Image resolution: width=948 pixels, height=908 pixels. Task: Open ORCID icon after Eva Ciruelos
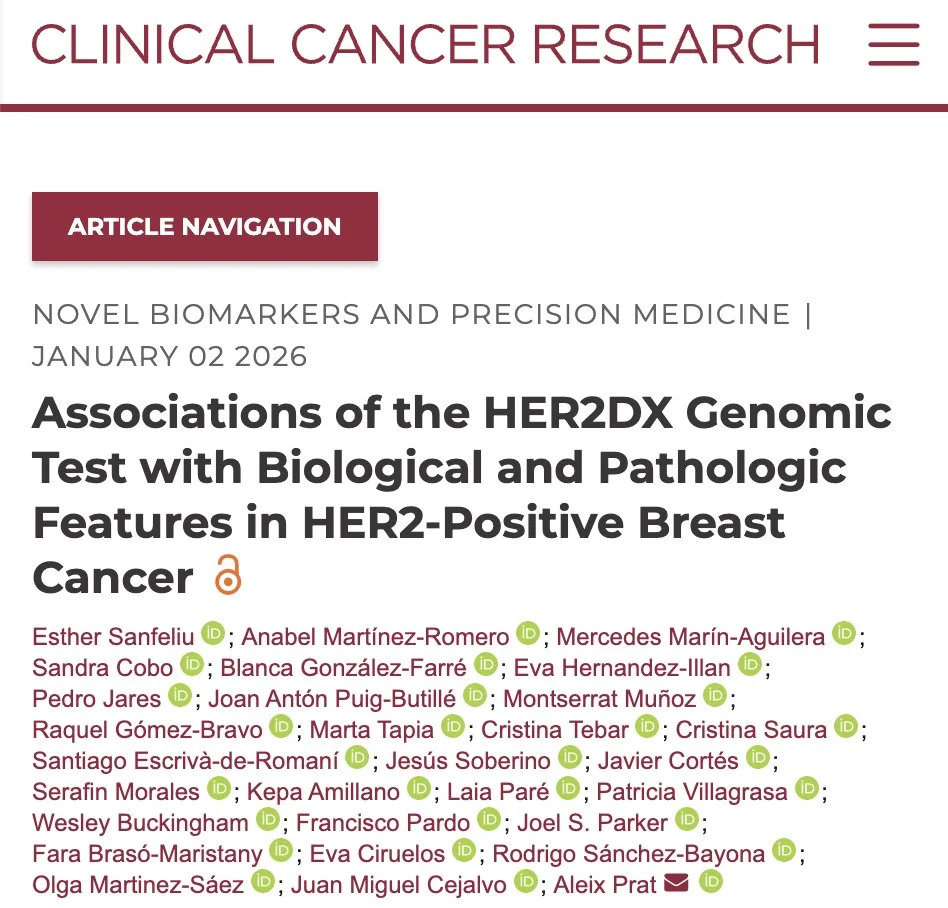click(x=463, y=851)
